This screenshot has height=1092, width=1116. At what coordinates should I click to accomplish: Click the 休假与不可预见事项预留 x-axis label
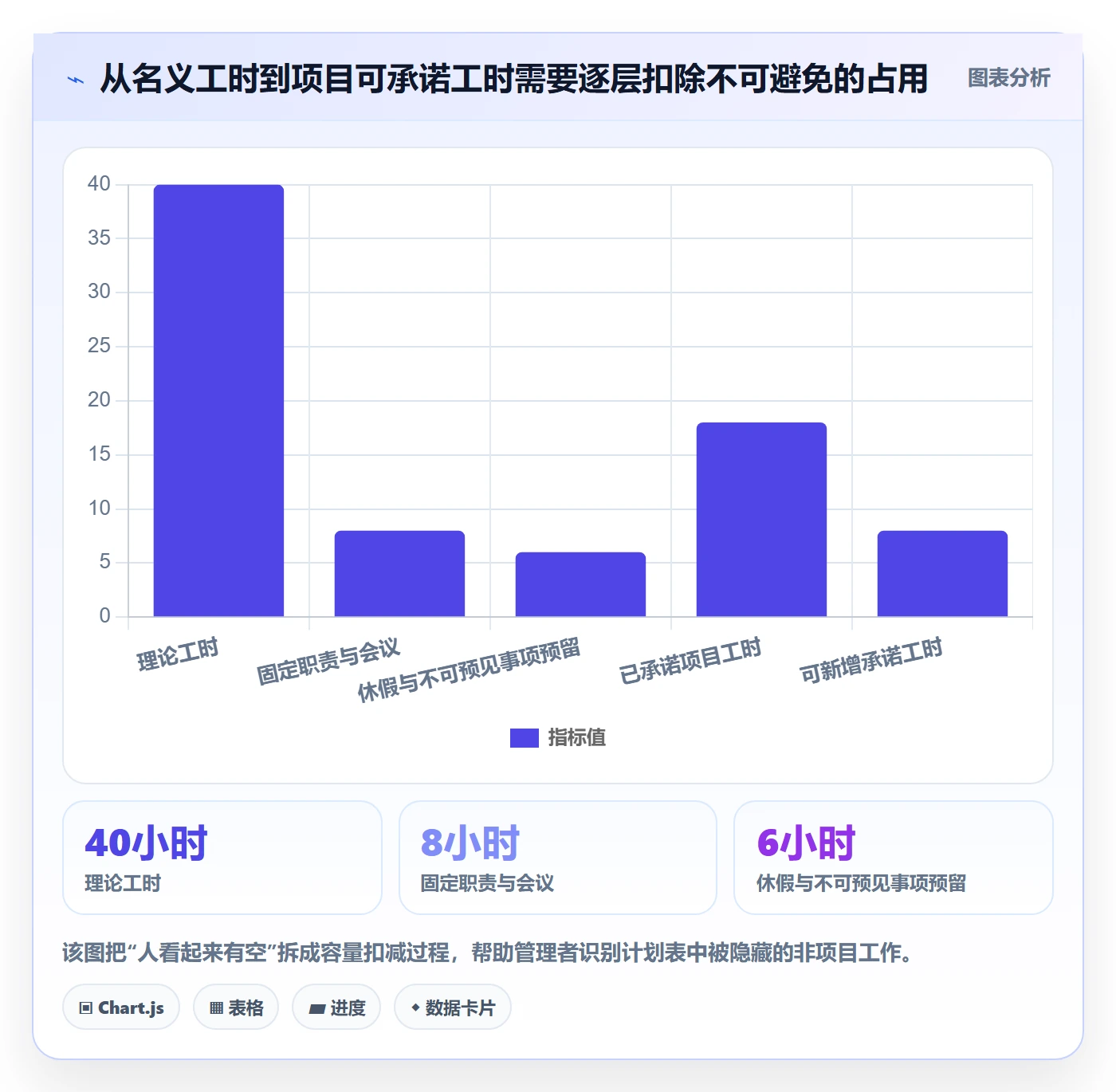(x=469, y=670)
